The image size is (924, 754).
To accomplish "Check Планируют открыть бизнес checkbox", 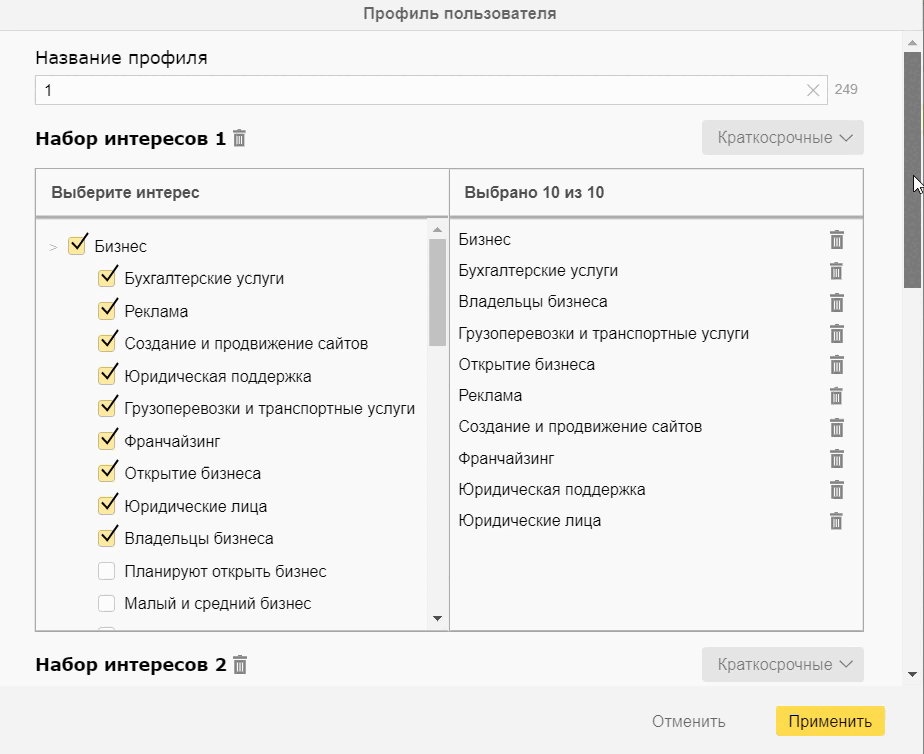I will point(107,571).
